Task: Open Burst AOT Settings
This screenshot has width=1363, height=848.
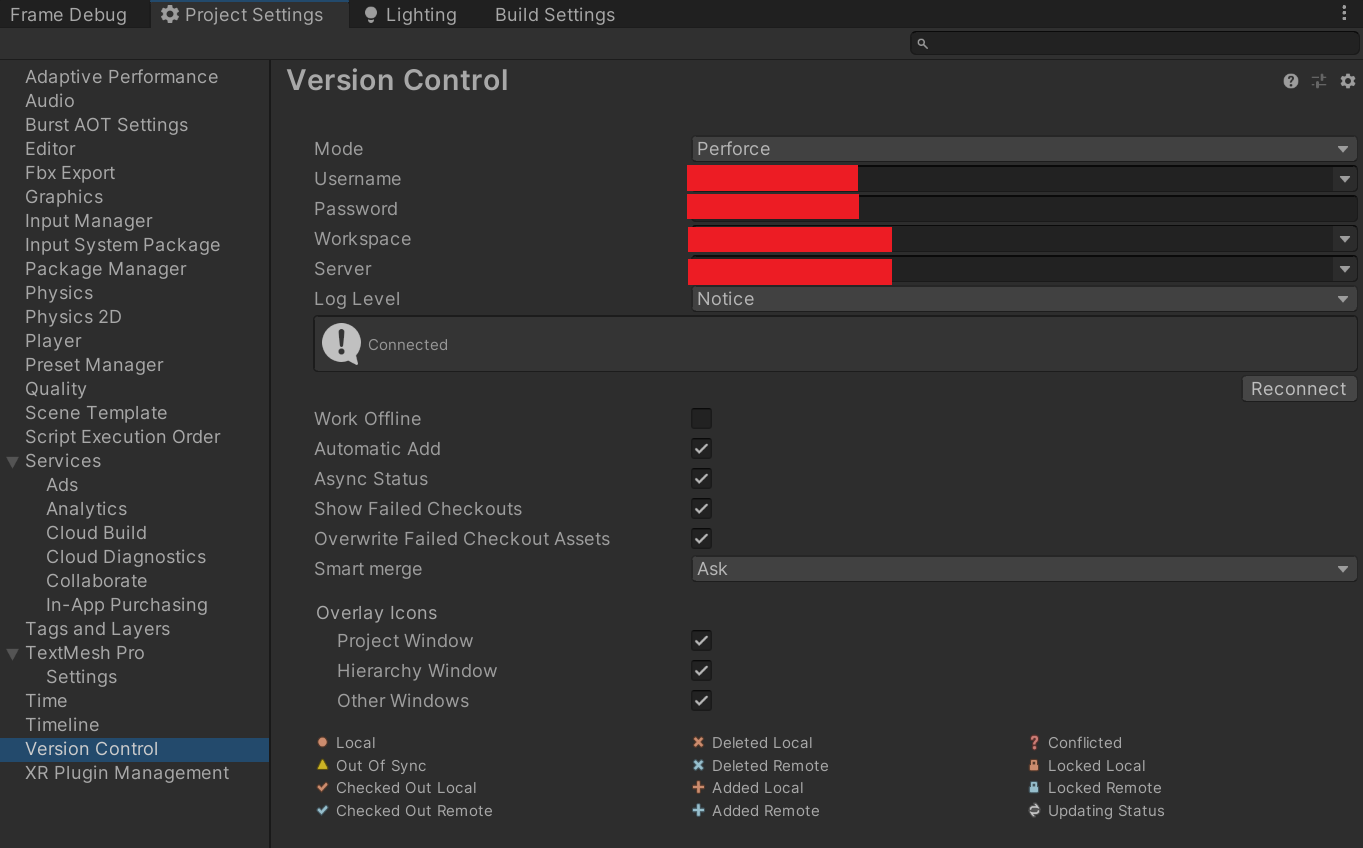Action: pos(106,125)
